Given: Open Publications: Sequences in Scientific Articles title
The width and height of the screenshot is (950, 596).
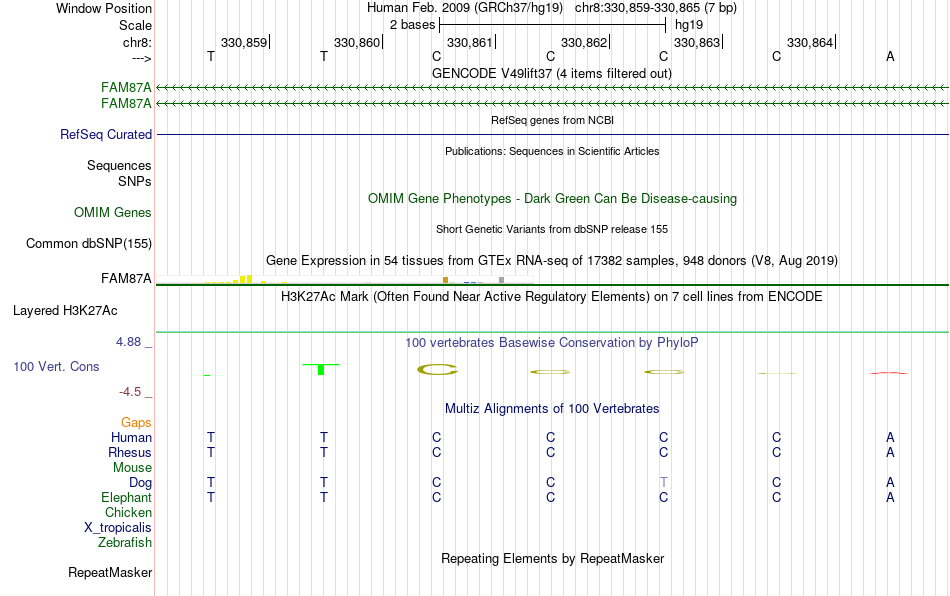Looking at the screenshot, I should [x=552, y=151].
